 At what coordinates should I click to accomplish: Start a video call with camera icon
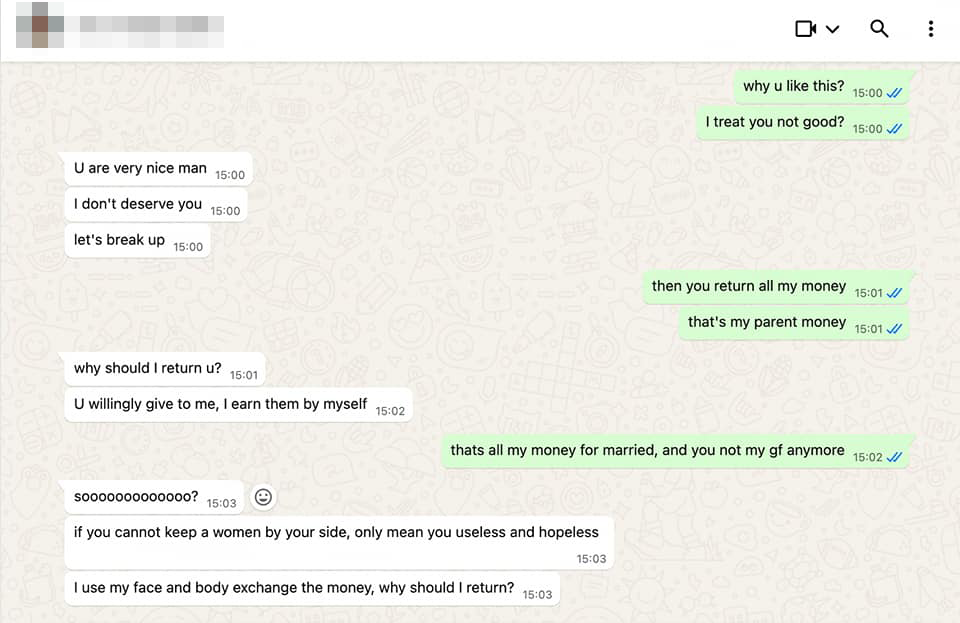[805, 29]
